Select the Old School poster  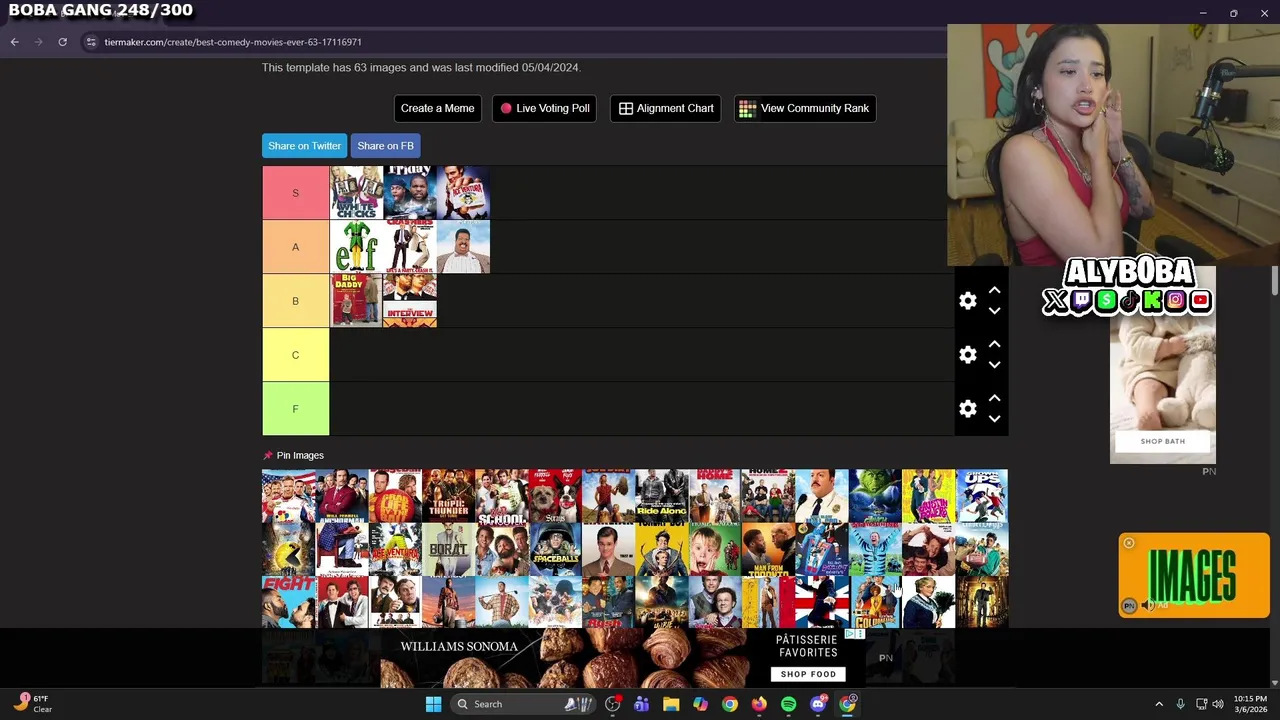tap(502, 496)
